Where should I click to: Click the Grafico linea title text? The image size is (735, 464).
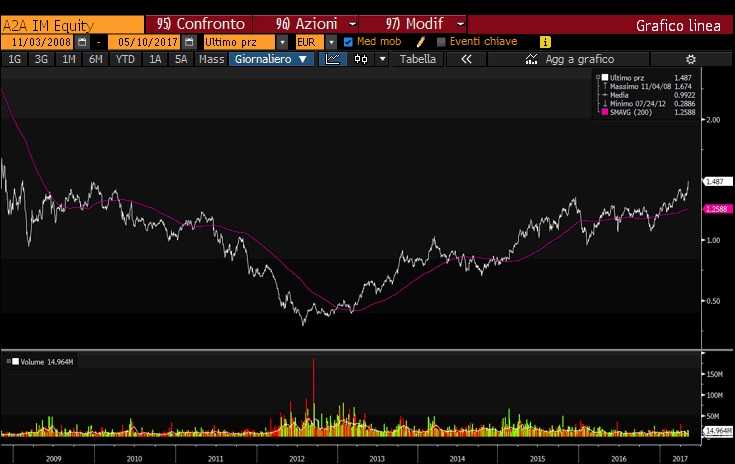coord(678,25)
